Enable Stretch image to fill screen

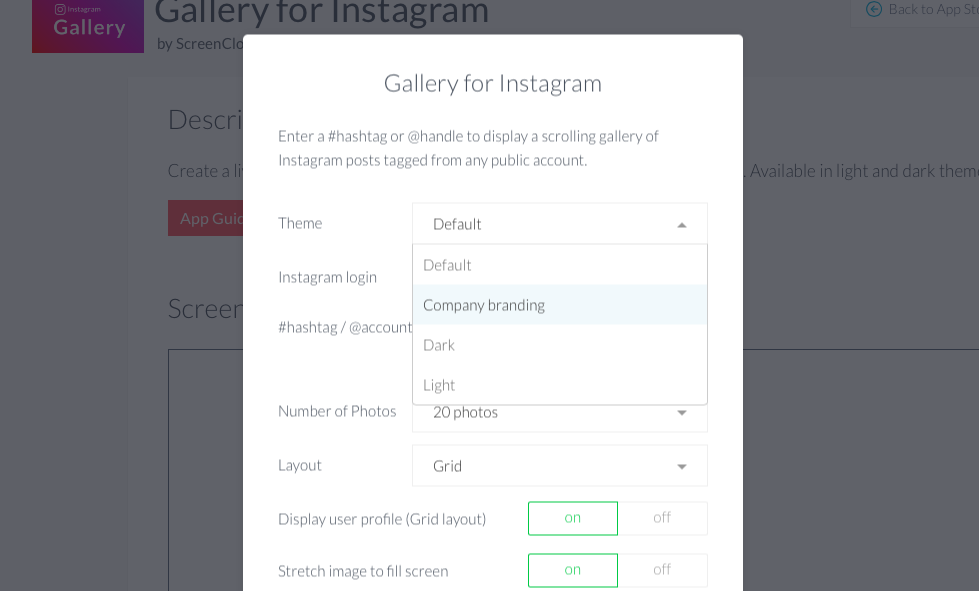click(x=573, y=570)
